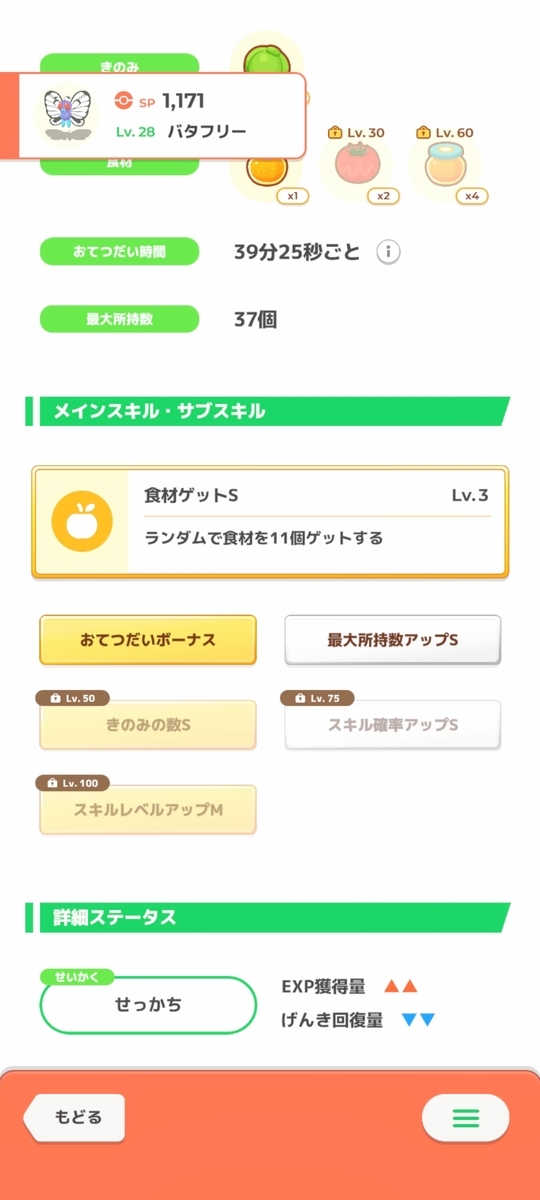Tap the メインスキル・サブスキル section header

(x=268, y=411)
